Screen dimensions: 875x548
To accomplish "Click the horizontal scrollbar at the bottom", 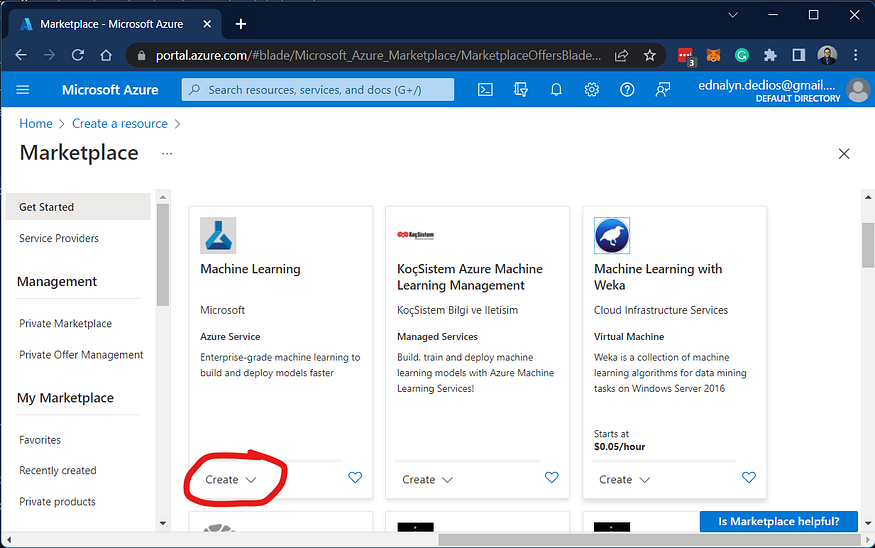I will point(649,540).
